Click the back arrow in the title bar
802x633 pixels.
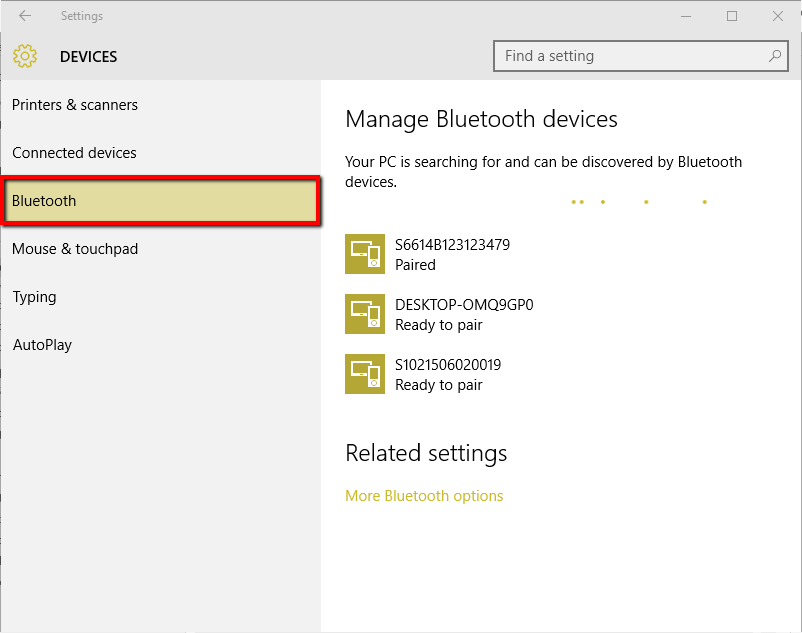pyautogui.click(x=25, y=16)
